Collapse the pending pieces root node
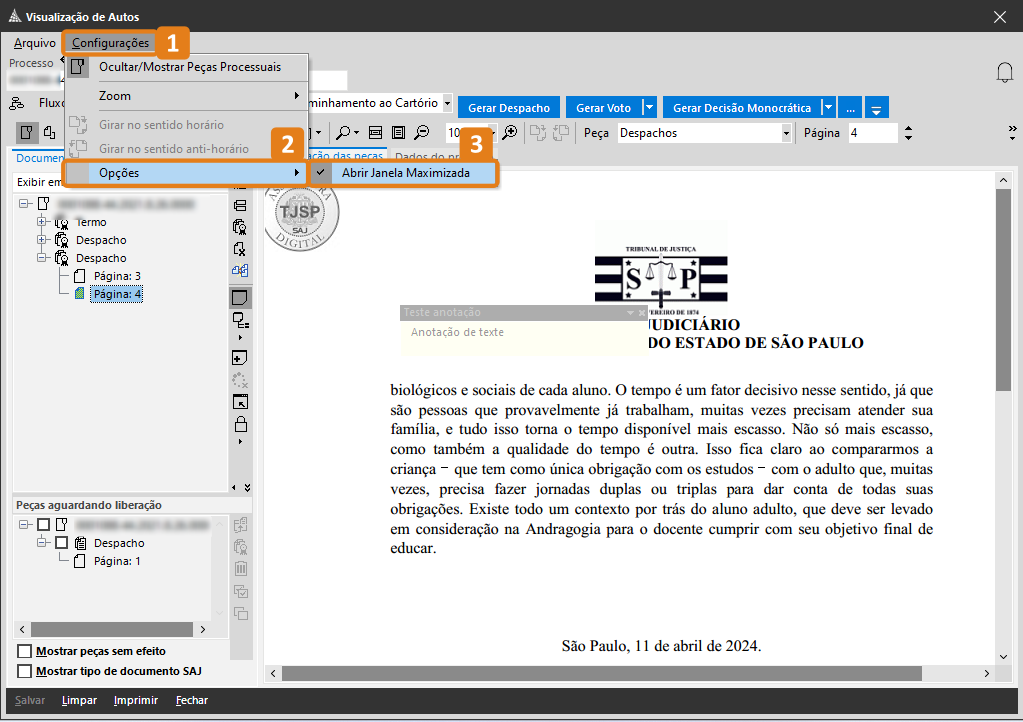This screenshot has height=722, width=1023. point(23,524)
